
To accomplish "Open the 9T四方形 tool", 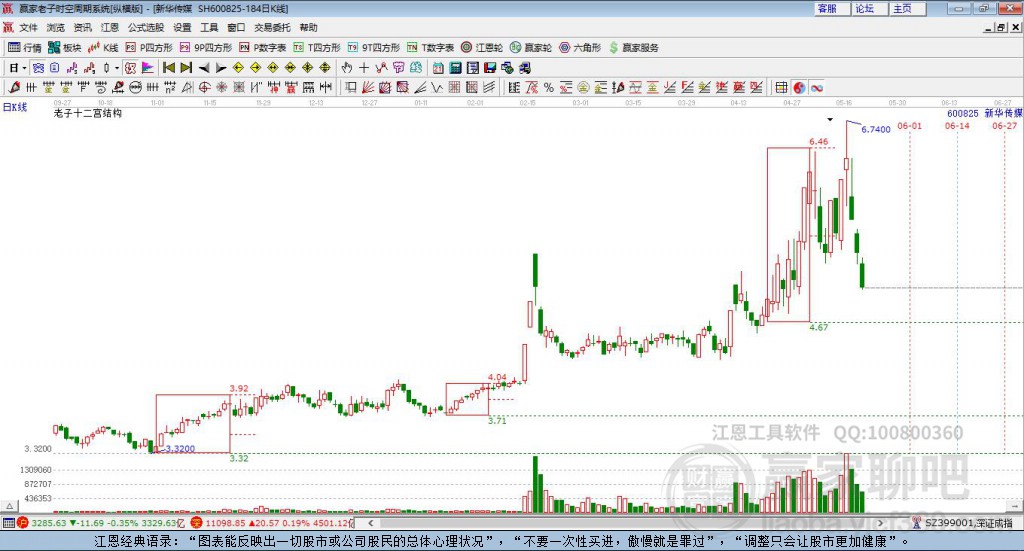I will pyautogui.click(x=374, y=48).
